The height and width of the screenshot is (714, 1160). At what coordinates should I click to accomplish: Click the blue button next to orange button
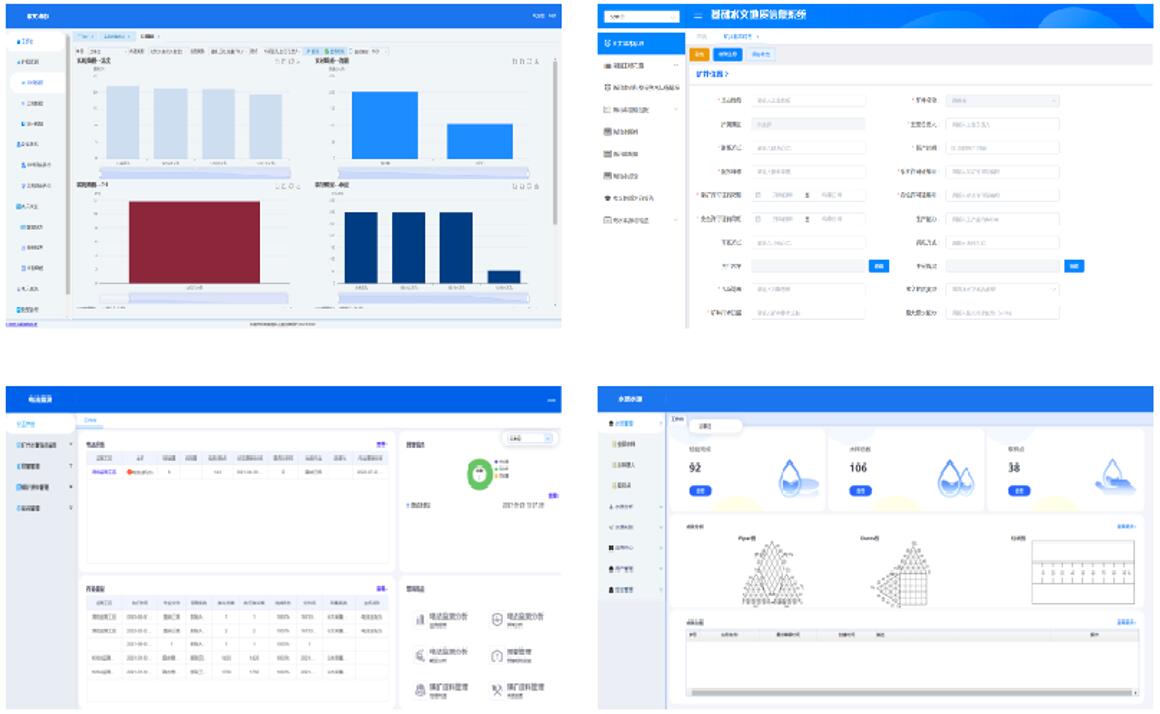pyautogui.click(x=729, y=55)
